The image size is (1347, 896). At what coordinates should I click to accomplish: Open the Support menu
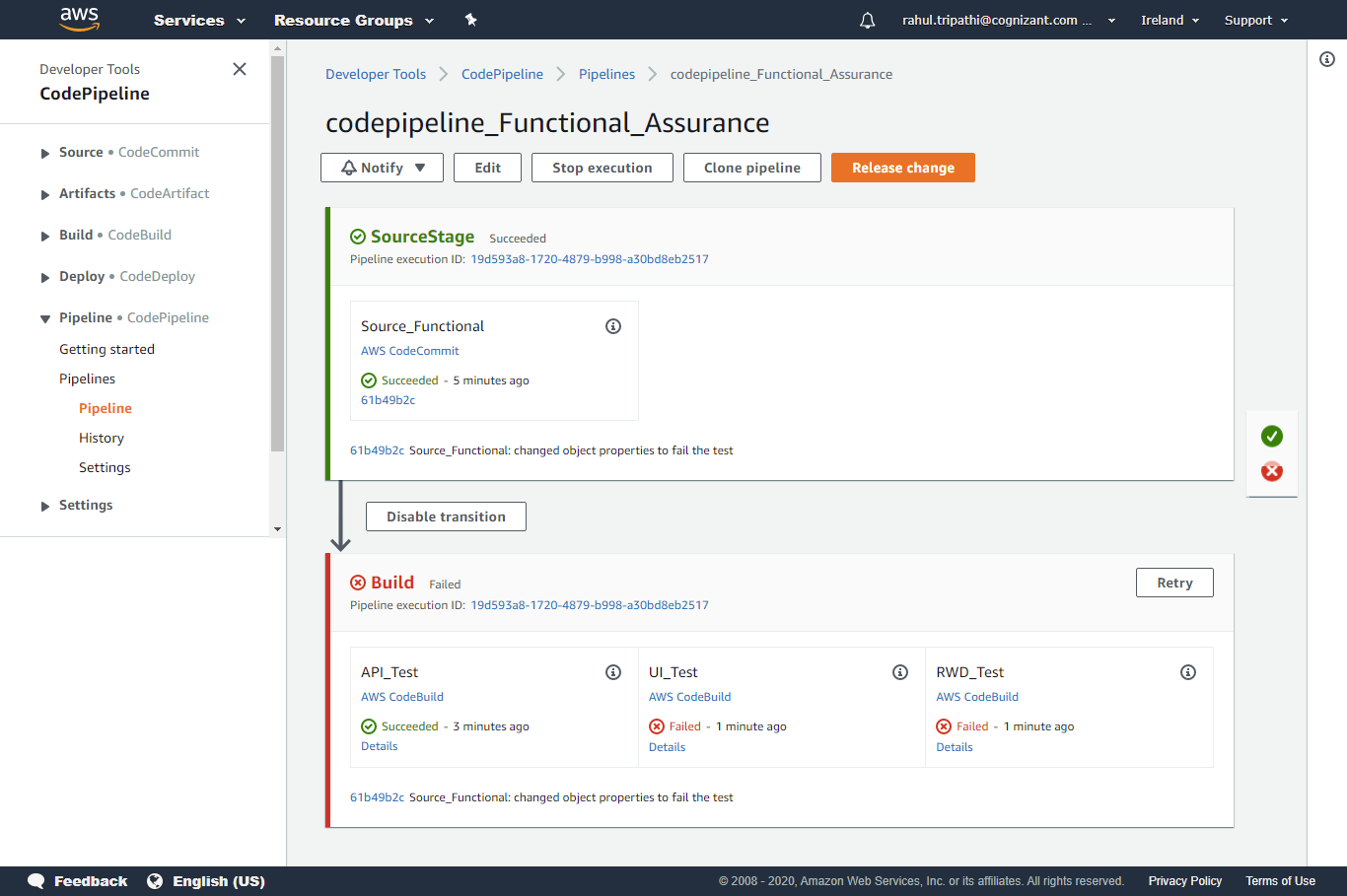[1256, 20]
